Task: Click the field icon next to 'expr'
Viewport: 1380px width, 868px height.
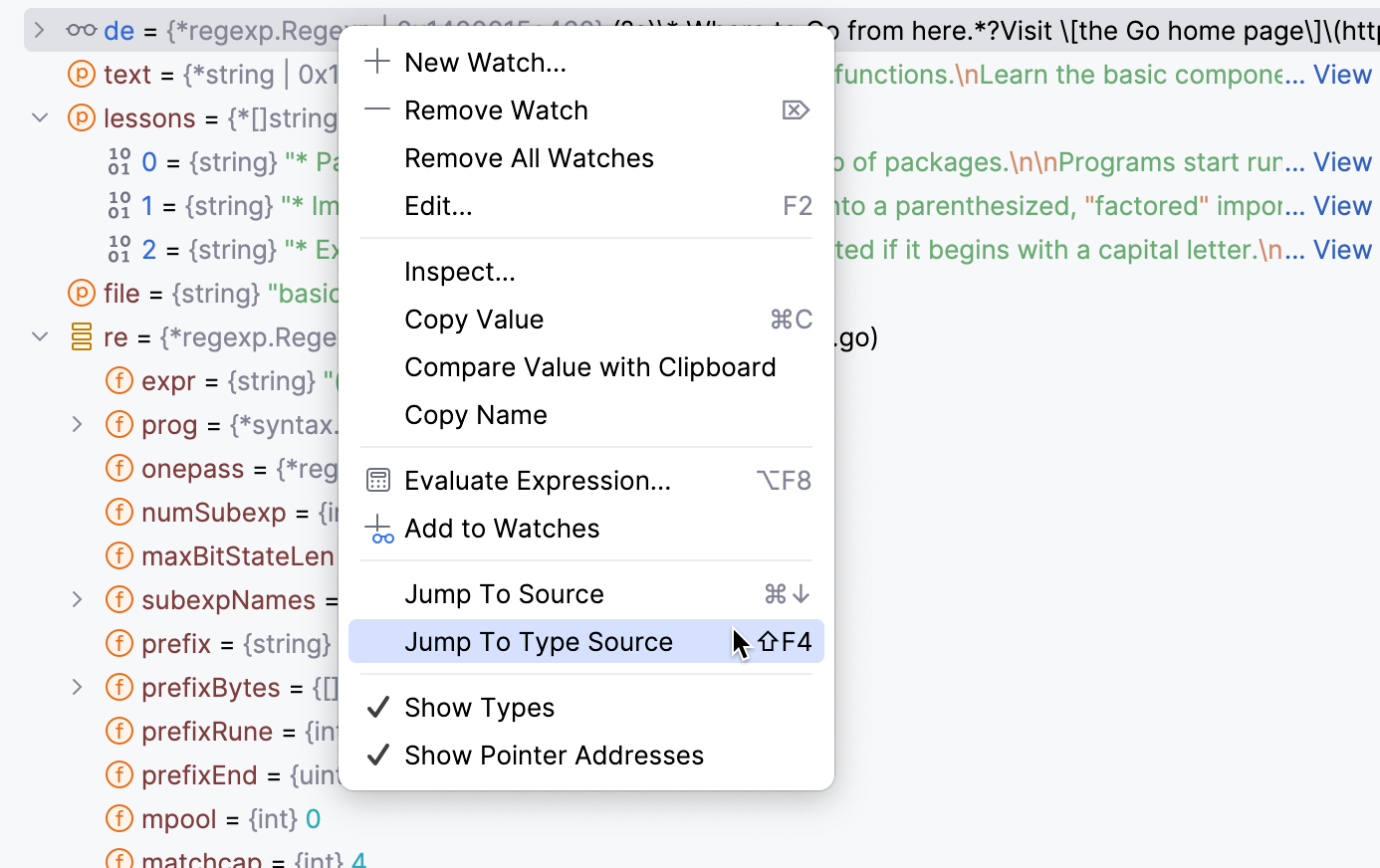Action: (119, 380)
